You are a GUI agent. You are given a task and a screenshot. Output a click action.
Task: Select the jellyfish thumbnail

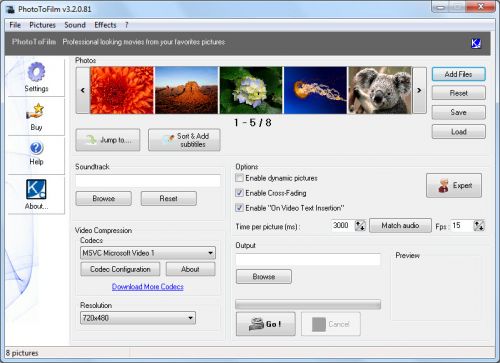point(315,90)
